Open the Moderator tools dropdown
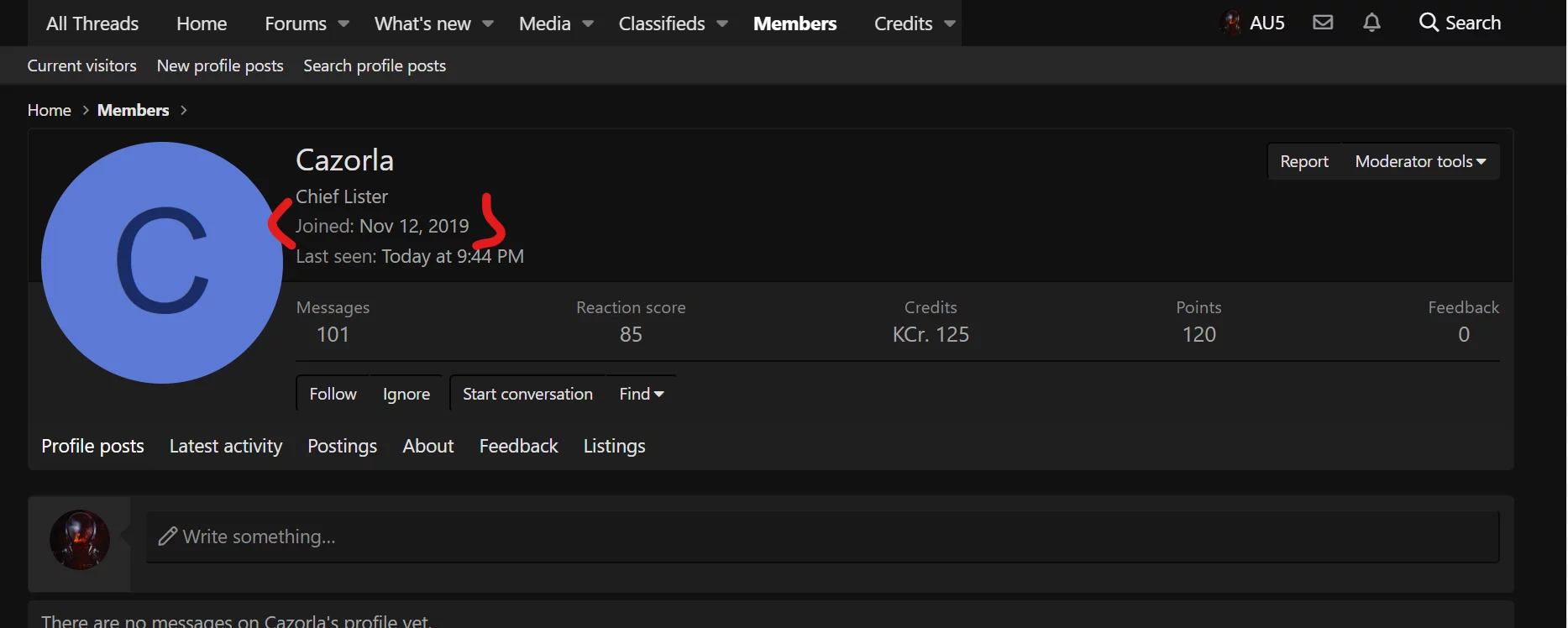 (1419, 161)
